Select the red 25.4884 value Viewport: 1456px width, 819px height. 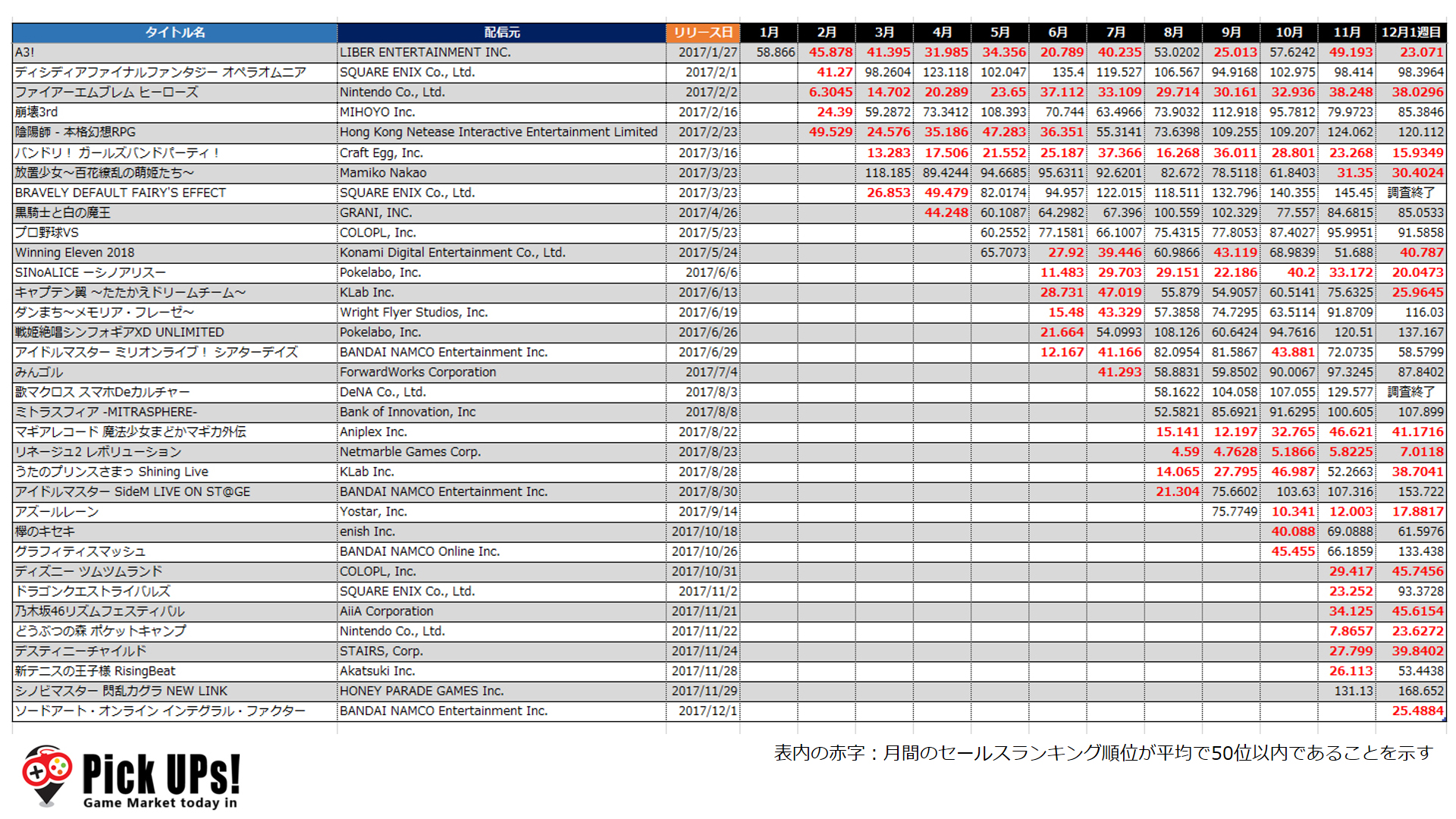(x=1411, y=711)
